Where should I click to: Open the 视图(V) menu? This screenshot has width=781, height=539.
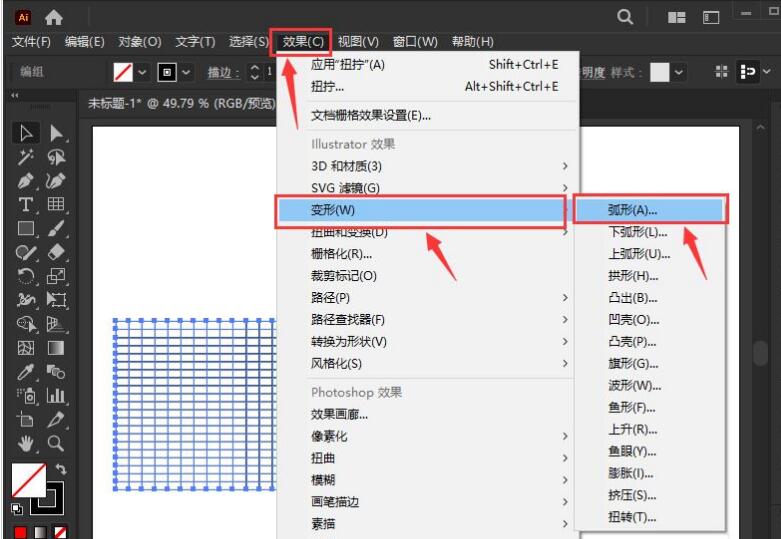coord(357,41)
